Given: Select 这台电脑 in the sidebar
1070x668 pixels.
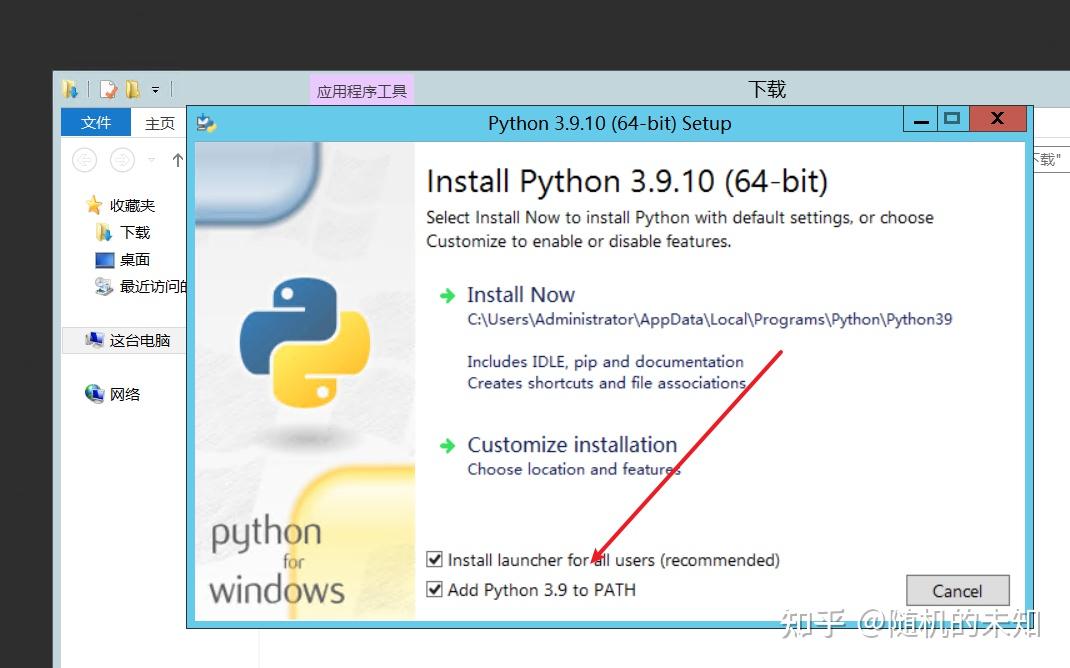Looking at the screenshot, I should 130,340.
